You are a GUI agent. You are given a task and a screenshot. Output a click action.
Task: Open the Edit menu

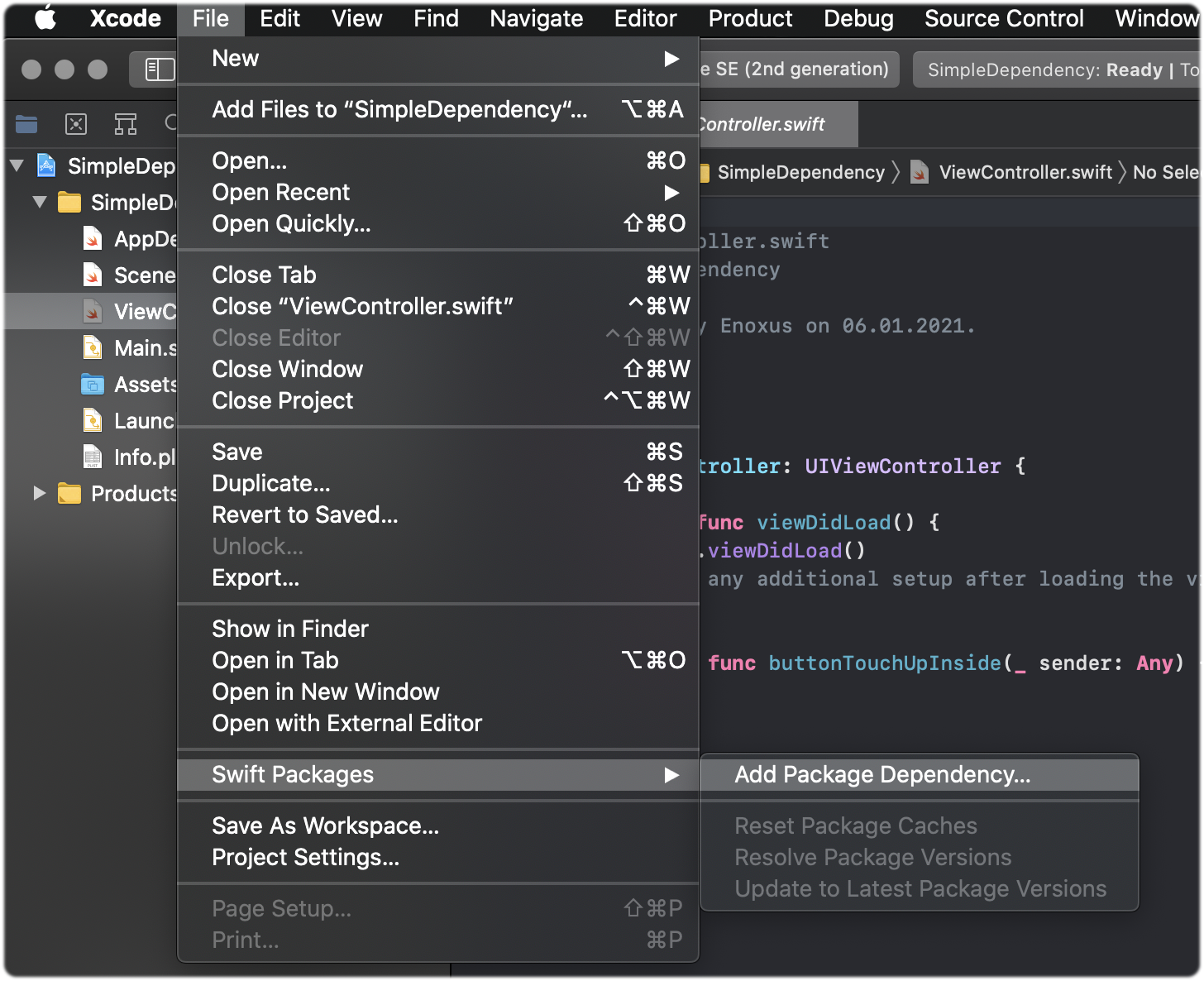pyautogui.click(x=280, y=18)
